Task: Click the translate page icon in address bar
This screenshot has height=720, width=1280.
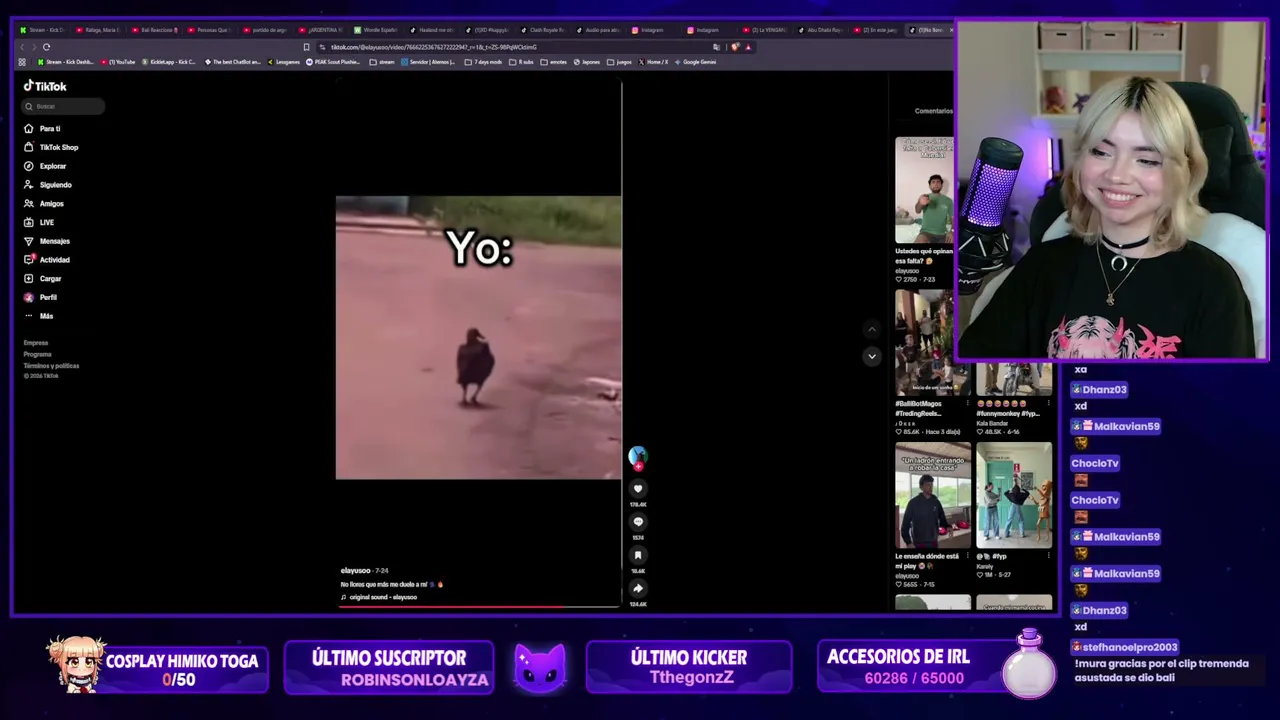Action: (x=716, y=47)
